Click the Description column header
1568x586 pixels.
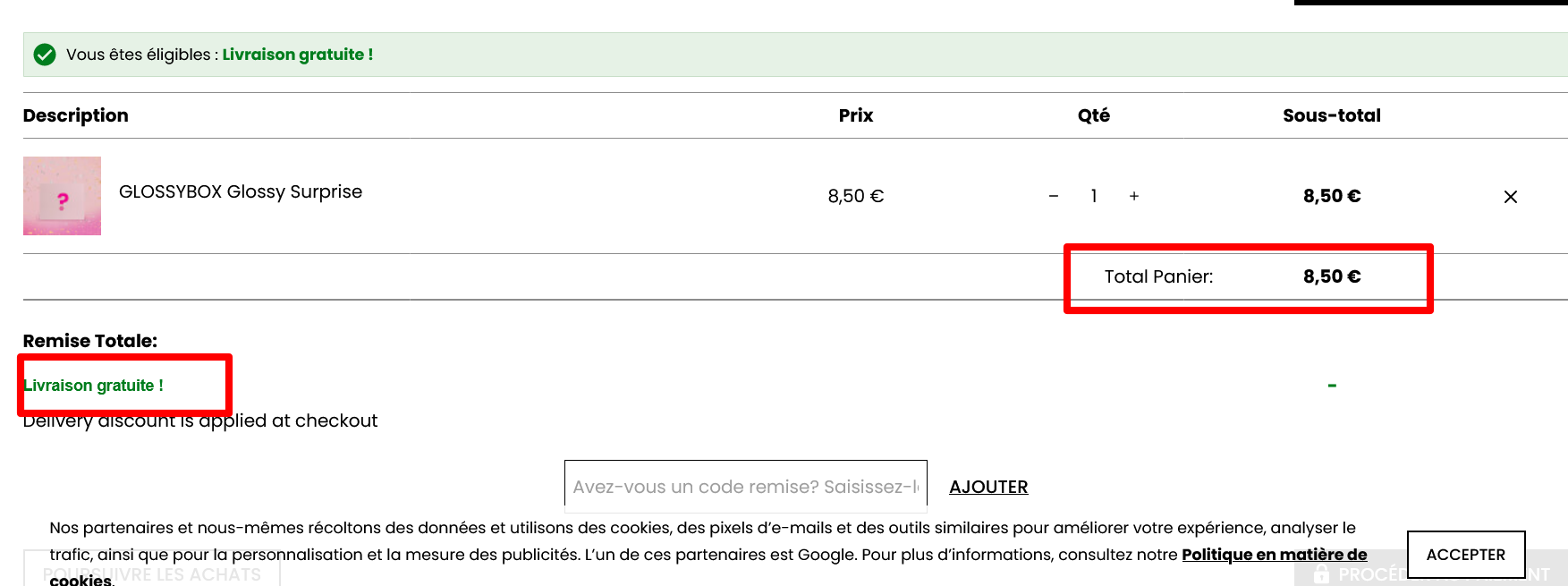coord(76,115)
